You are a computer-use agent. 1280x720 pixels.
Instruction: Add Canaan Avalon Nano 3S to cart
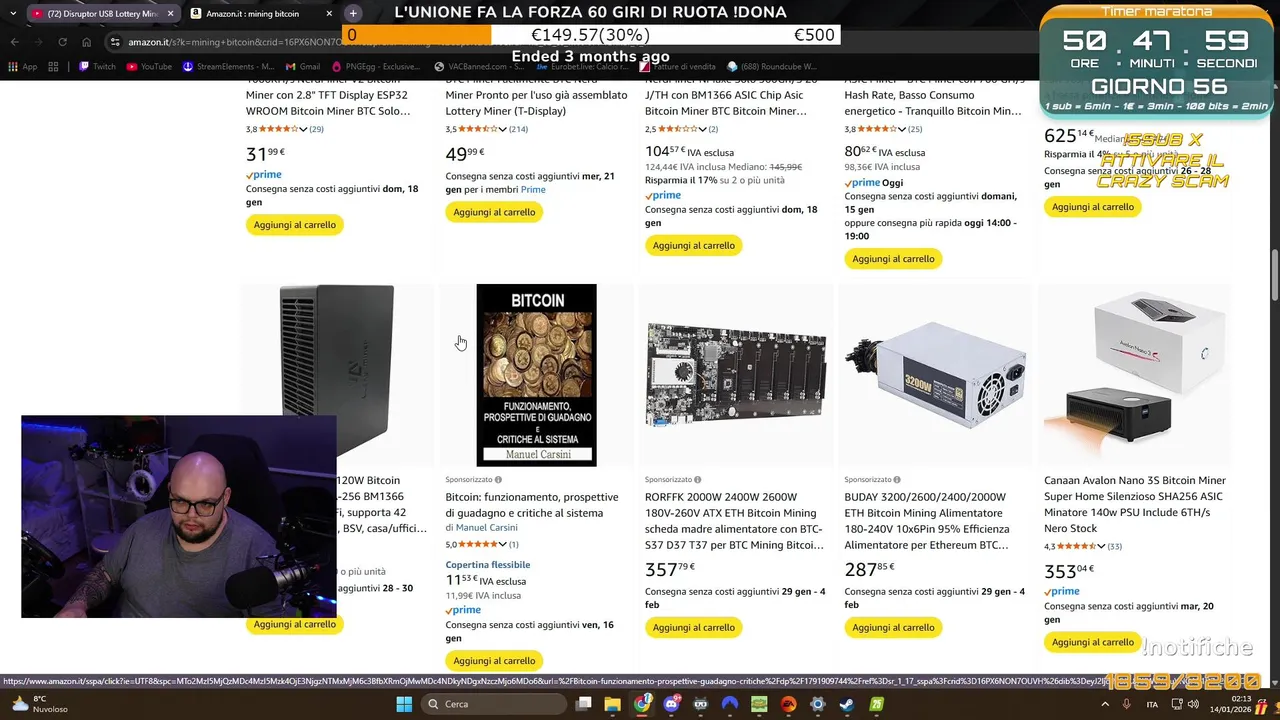1093,642
